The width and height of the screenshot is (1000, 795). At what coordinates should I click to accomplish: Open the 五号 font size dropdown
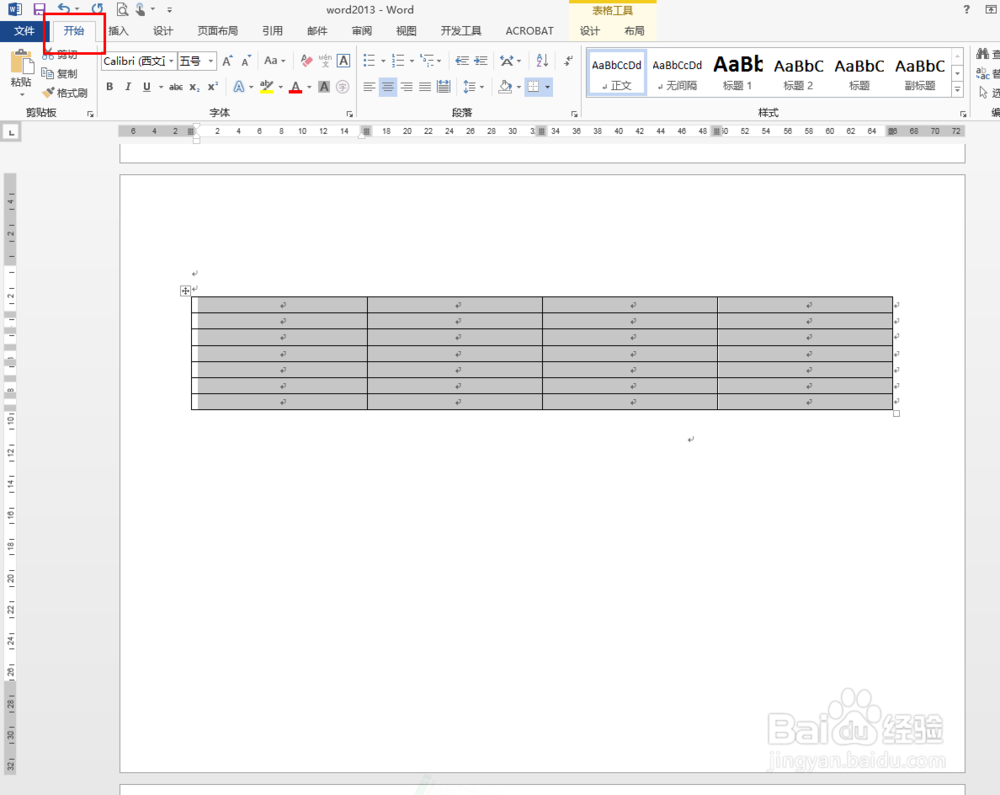coord(210,61)
